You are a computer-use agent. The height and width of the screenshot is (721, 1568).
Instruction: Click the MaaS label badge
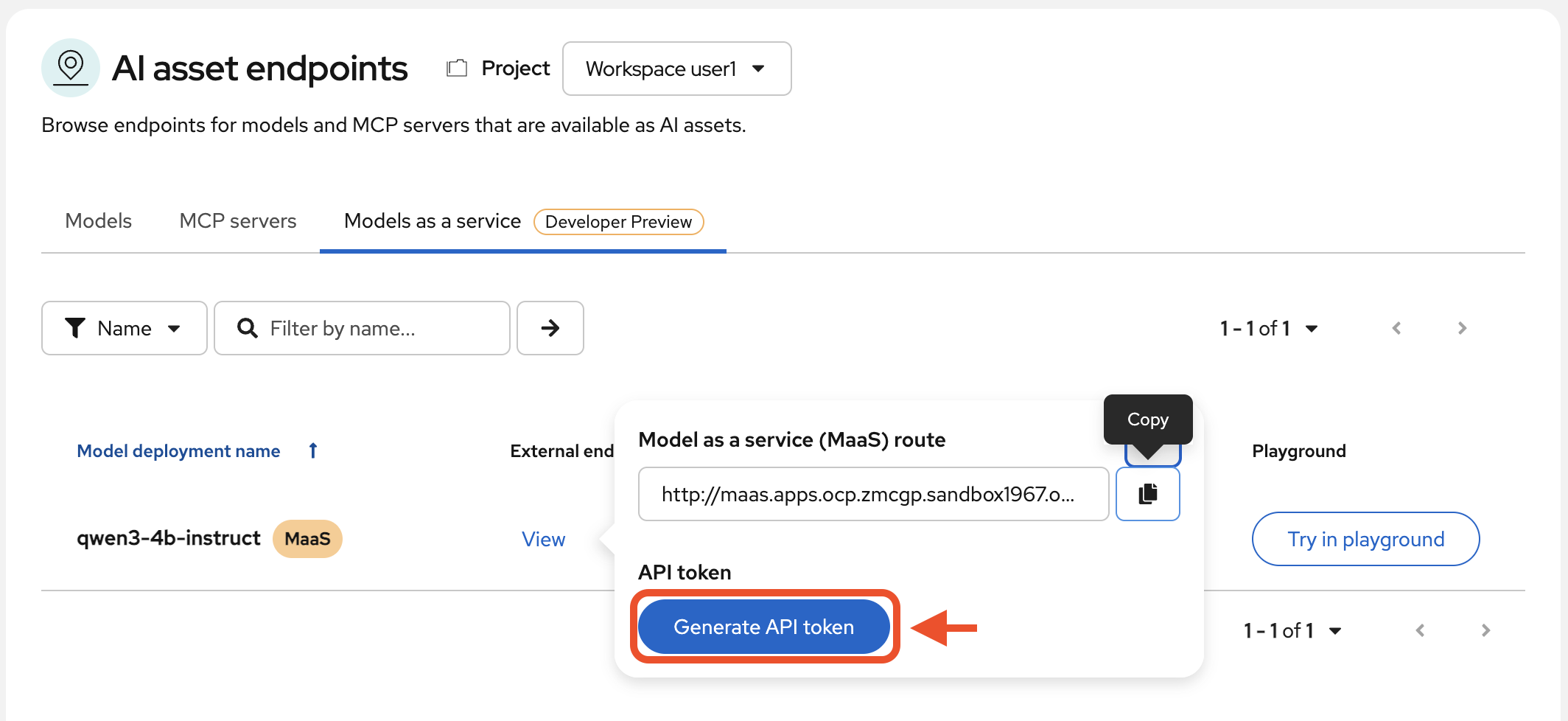[x=307, y=539]
